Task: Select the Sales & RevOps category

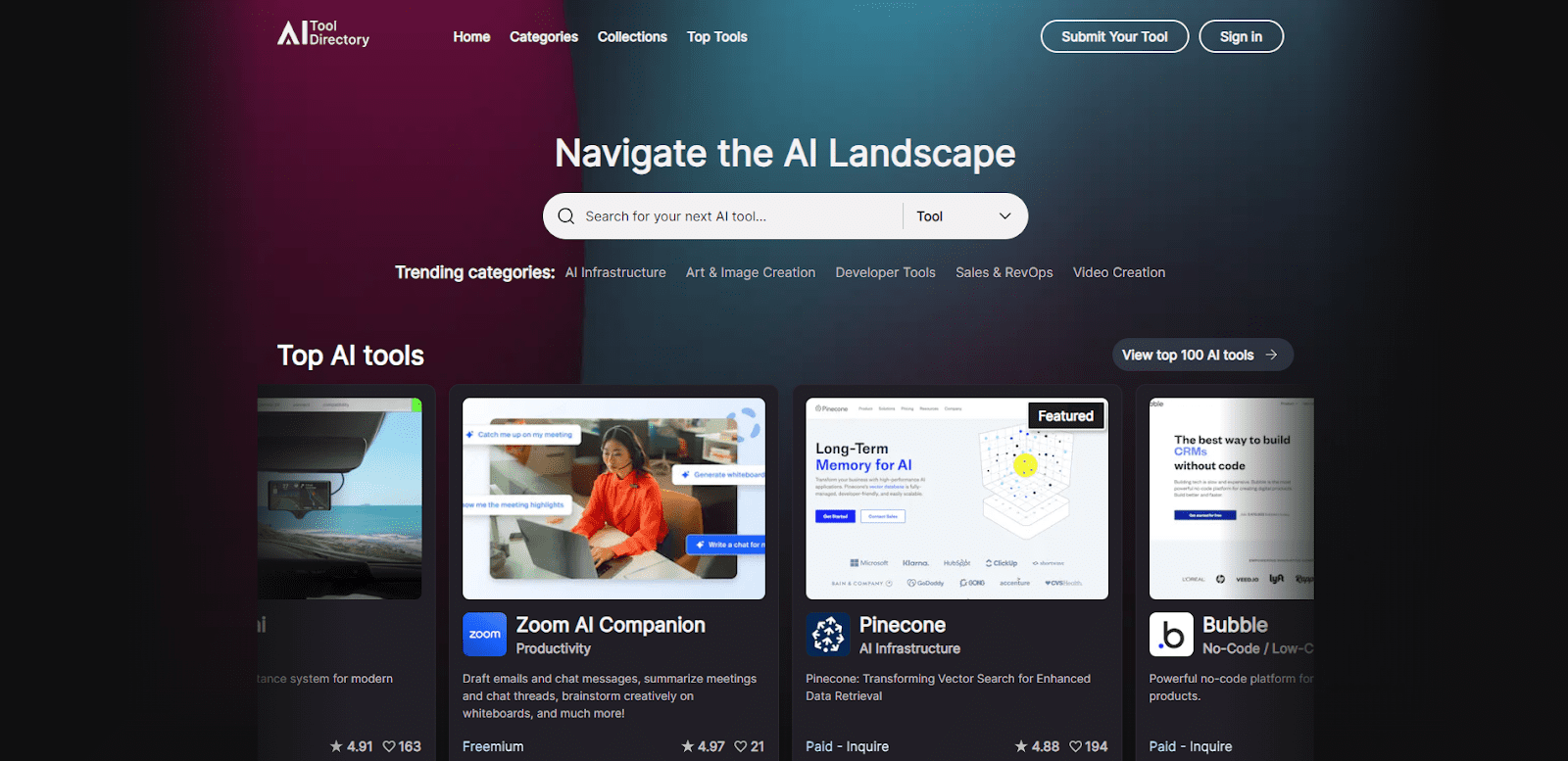Action: pos(1004,272)
